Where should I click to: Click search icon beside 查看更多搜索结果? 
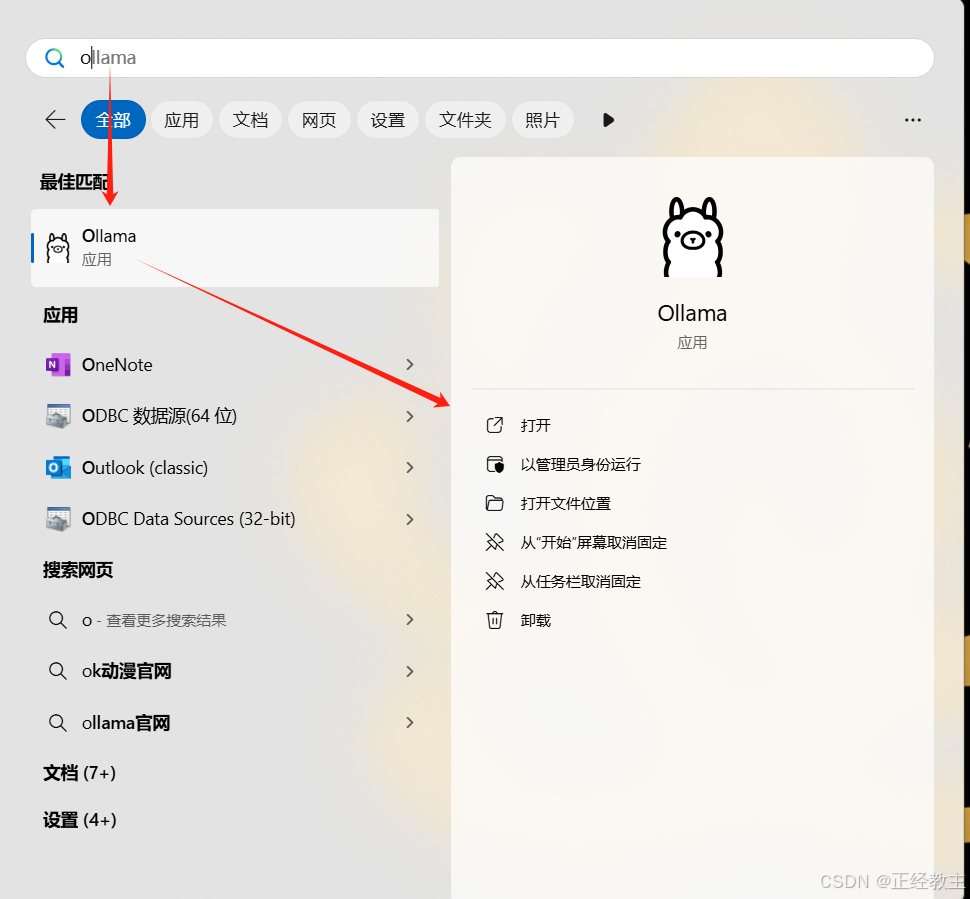click(x=58, y=619)
